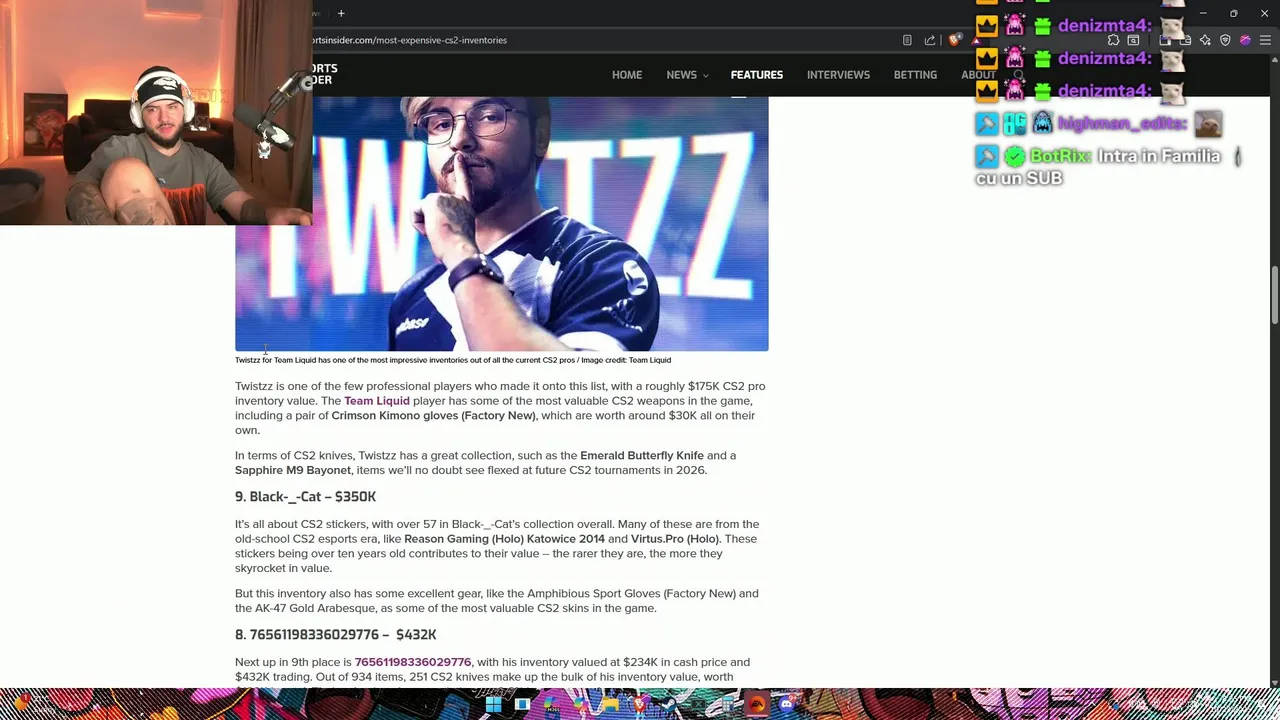Viewport: 1280px width, 720px height.
Task: Open Steam from the taskbar
Action: [x=669, y=705]
